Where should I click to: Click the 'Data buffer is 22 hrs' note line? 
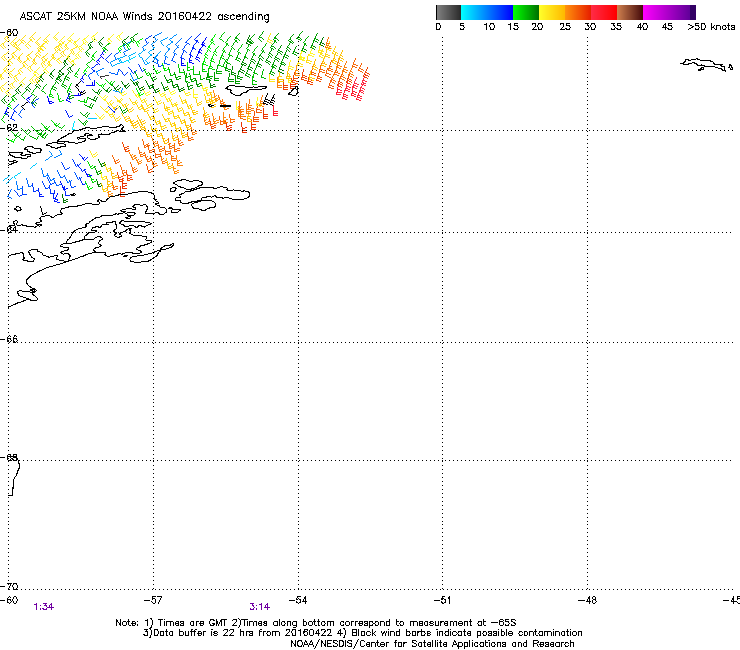click(362, 633)
